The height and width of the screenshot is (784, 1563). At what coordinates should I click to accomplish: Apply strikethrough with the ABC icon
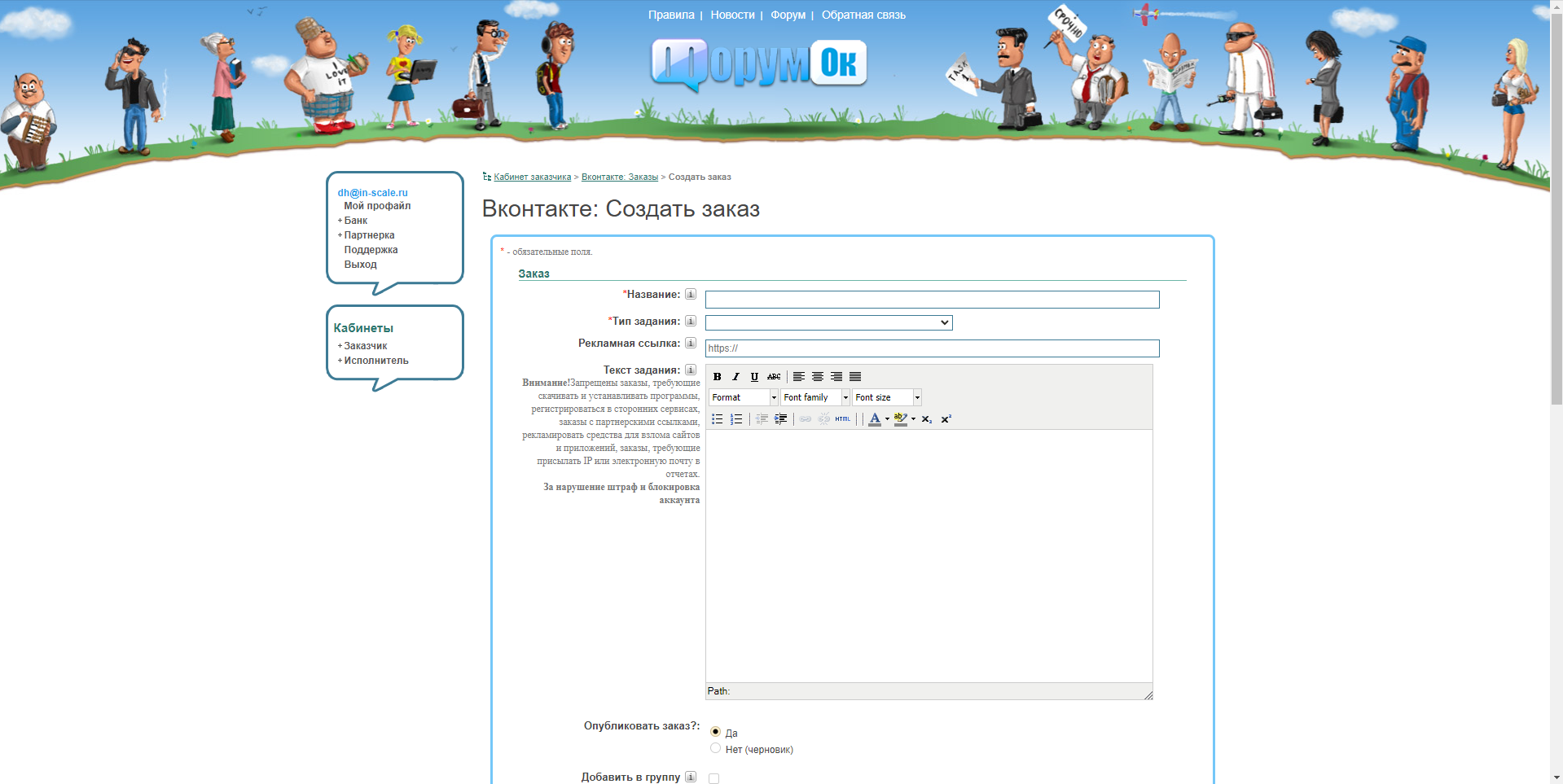click(774, 377)
